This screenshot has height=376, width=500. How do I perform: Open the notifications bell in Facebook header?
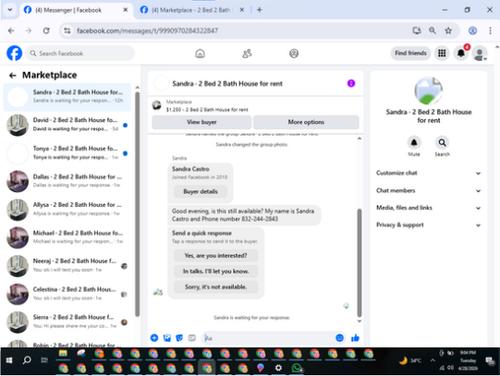(x=461, y=53)
